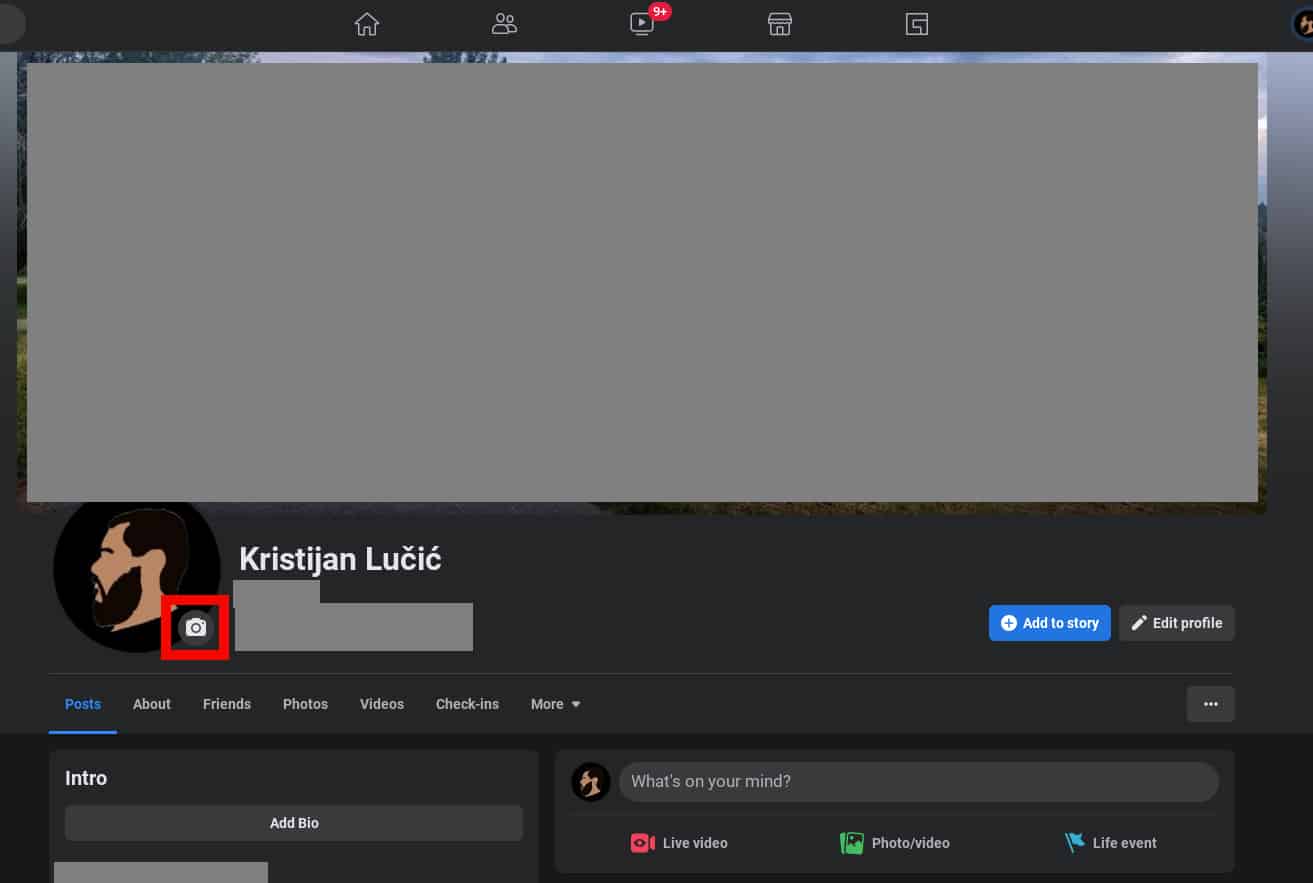Open the Check-ins tab

coord(467,704)
